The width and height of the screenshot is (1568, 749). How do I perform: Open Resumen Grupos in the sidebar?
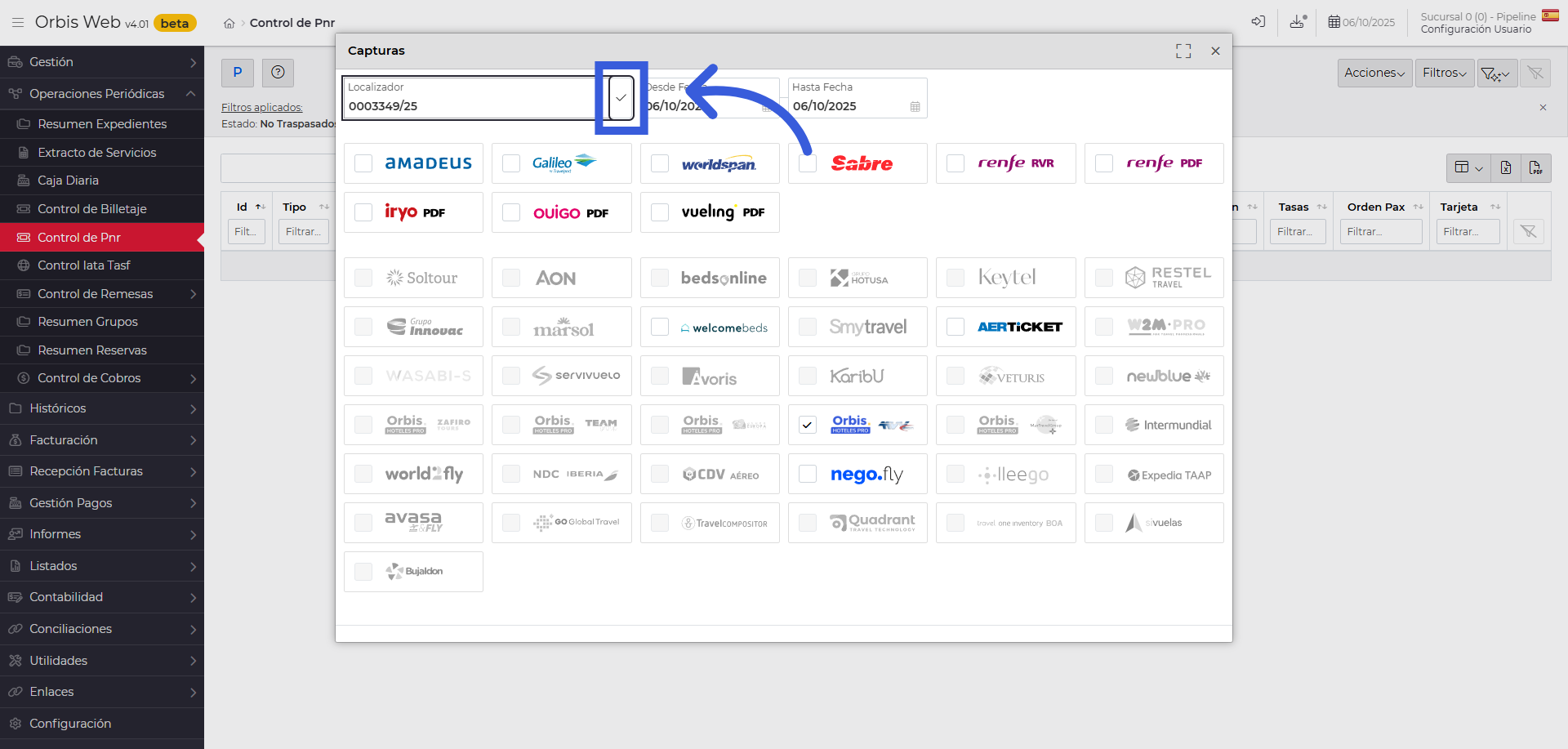coord(102,322)
